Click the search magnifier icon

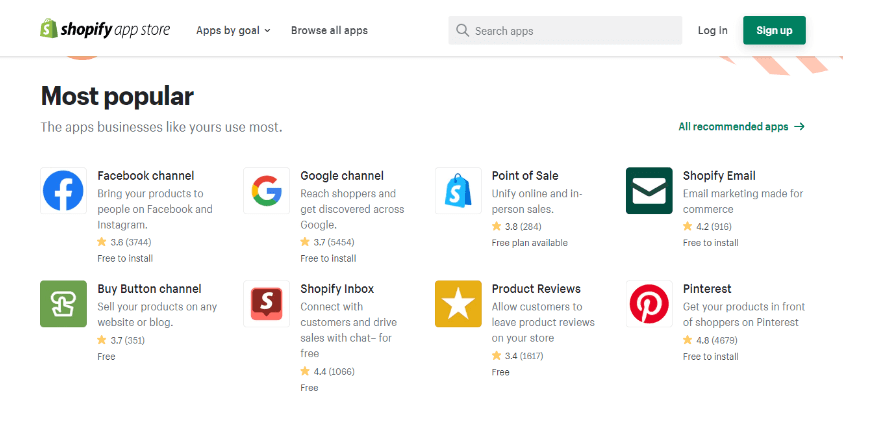pos(462,30)
